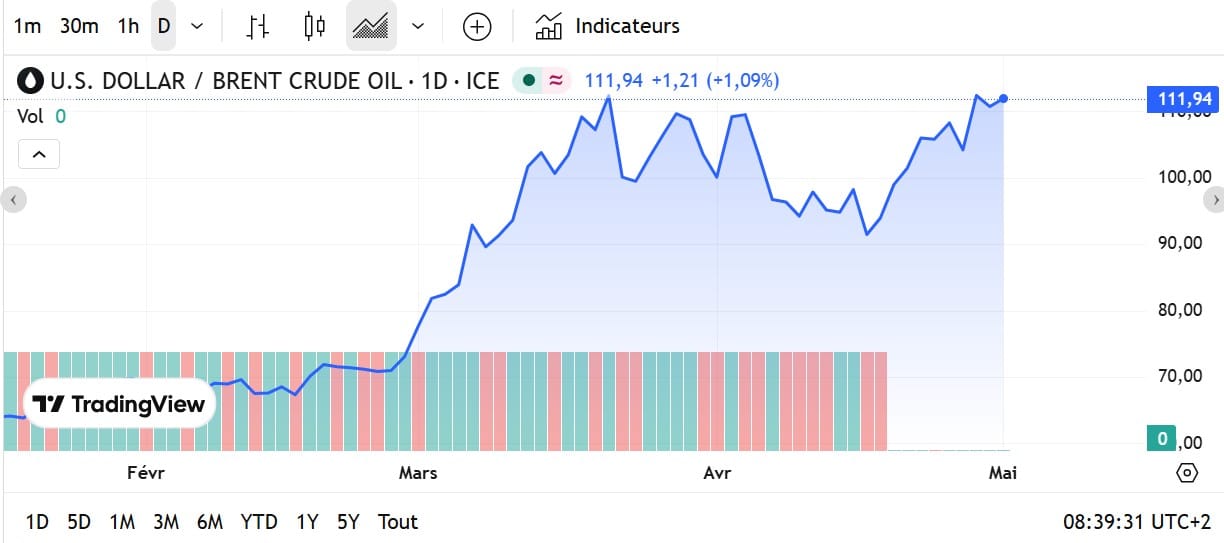Click the left chart scroll arrow

(x=12, y=200)
